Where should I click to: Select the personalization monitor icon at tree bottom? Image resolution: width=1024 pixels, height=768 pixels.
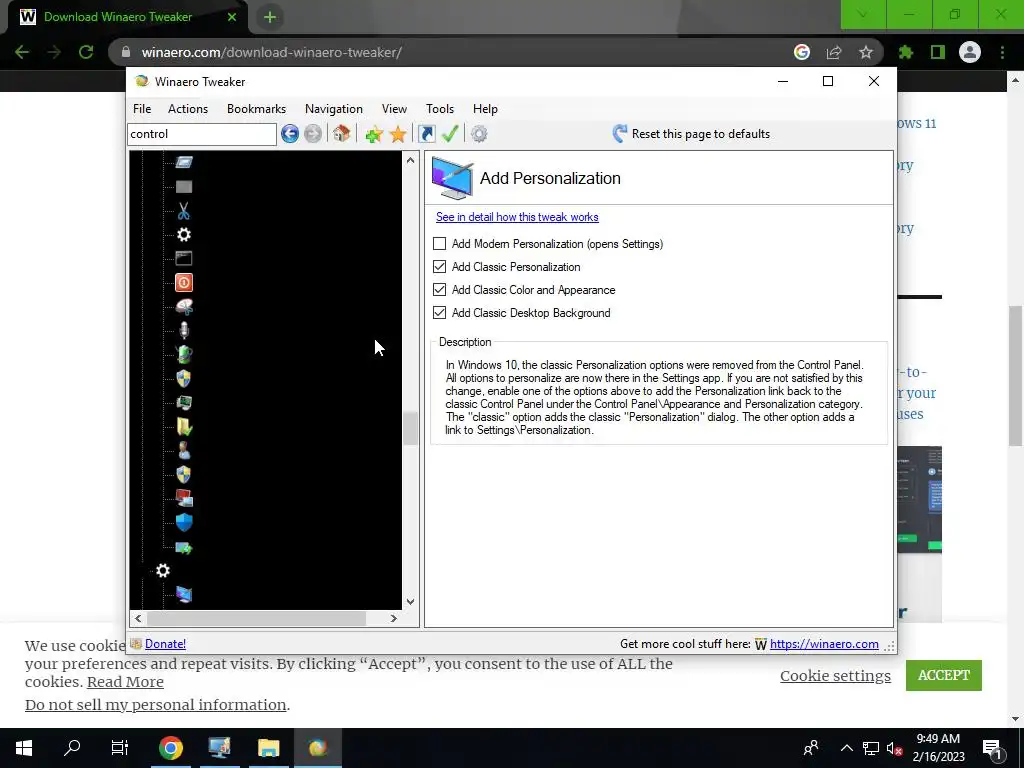tap(184, 594)
